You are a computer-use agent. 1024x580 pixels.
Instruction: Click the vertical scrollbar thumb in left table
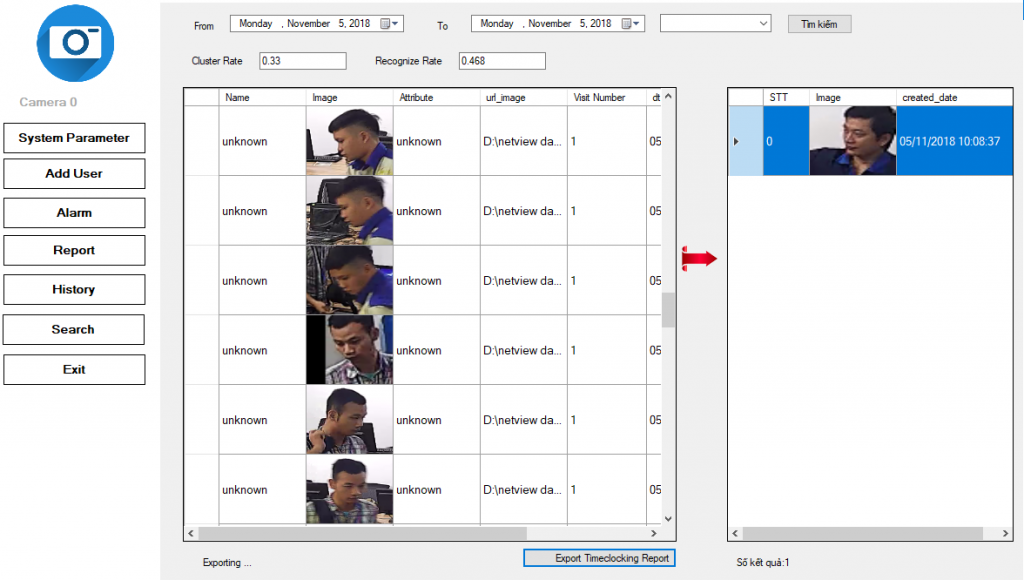coord(669,309)
